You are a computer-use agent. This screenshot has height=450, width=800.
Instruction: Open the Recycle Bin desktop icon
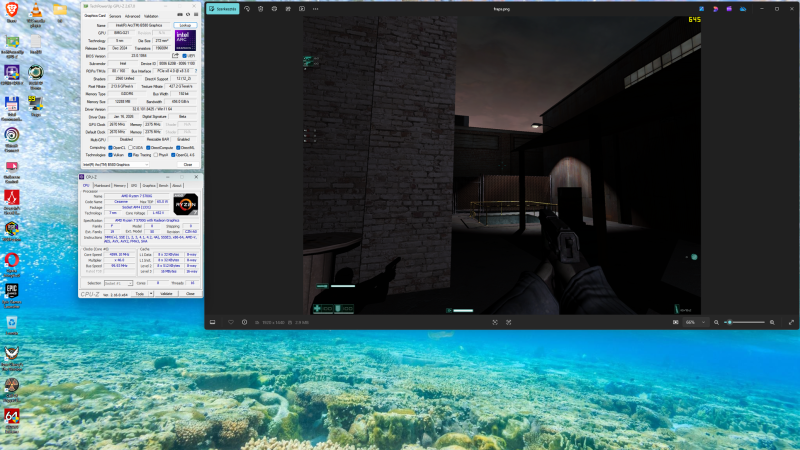tap(12, 325)
